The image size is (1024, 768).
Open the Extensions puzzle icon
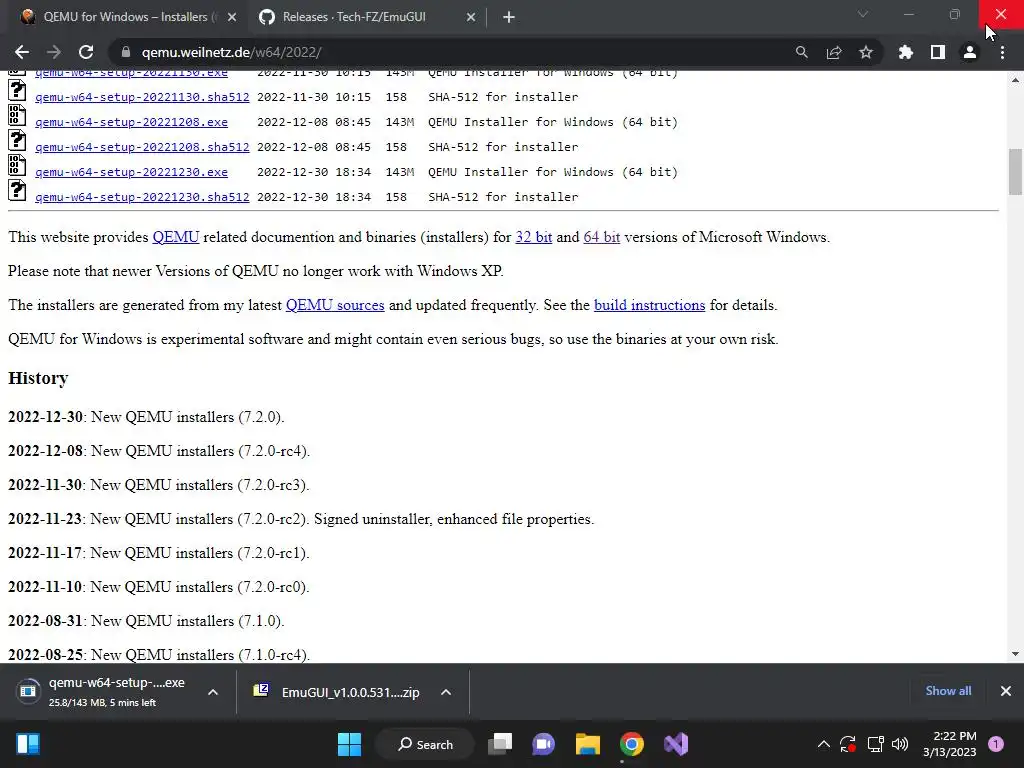click(x=905, y=52)
